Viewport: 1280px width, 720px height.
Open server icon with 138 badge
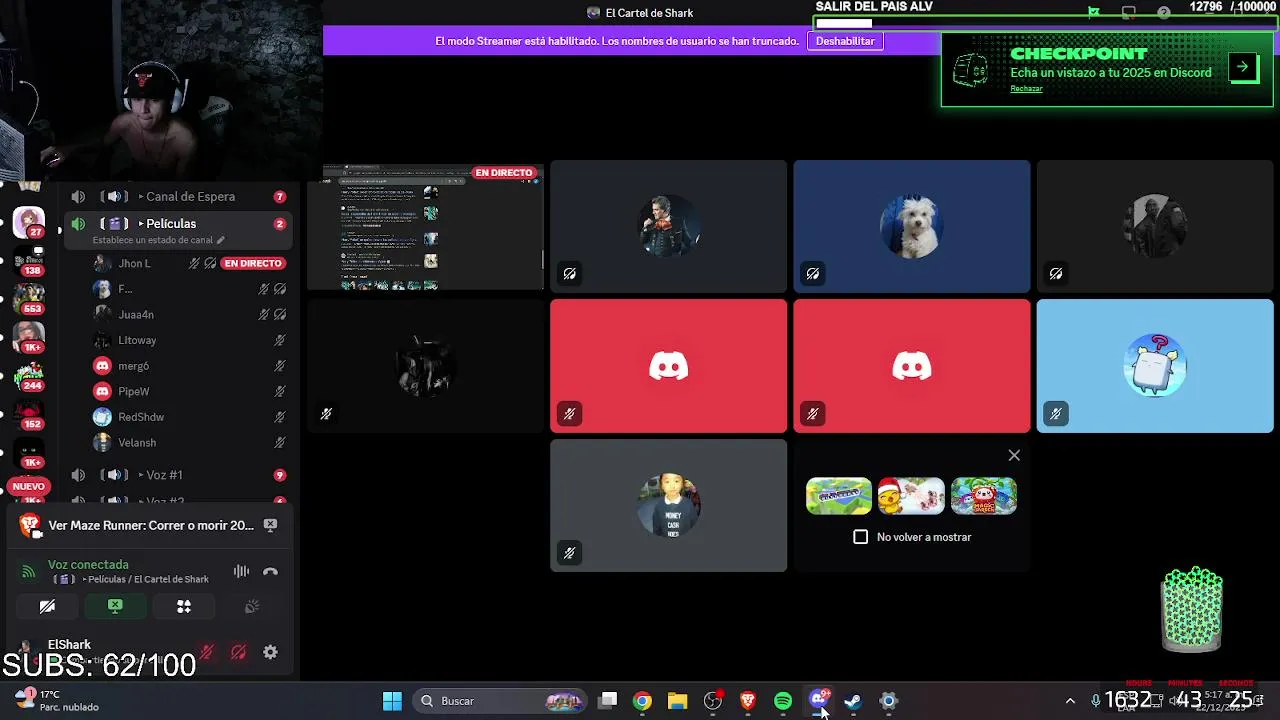(x=28, y=263)
